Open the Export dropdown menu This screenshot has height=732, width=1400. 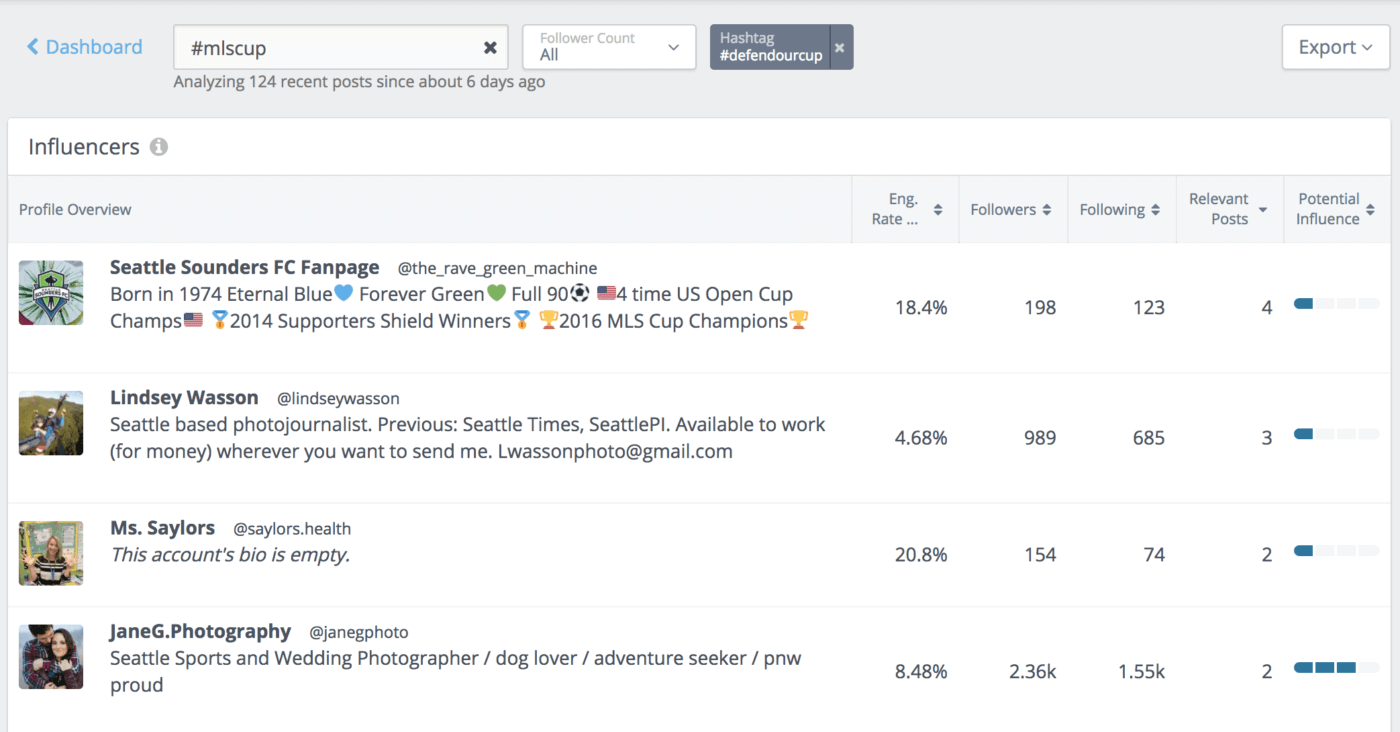point(1334,46)
